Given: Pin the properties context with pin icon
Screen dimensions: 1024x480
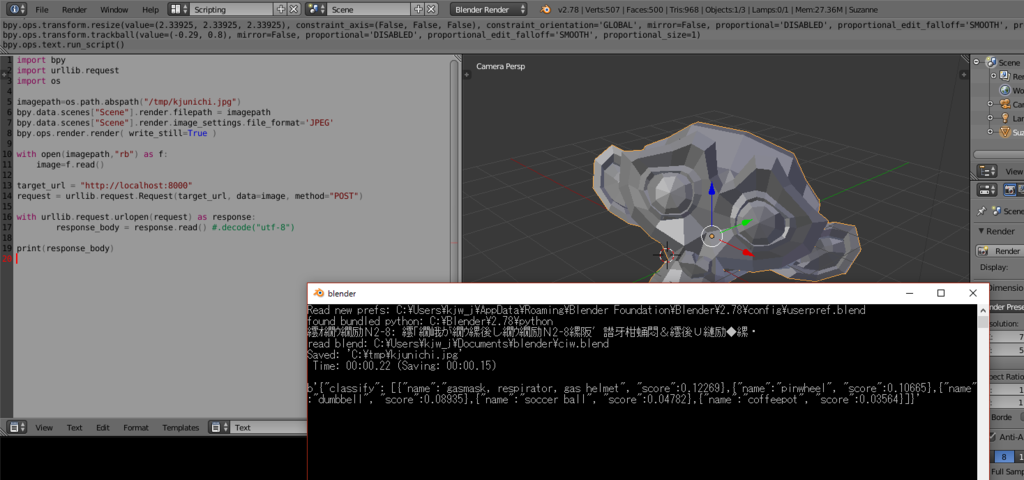Looking at the screenshot, I should [981, 212].
